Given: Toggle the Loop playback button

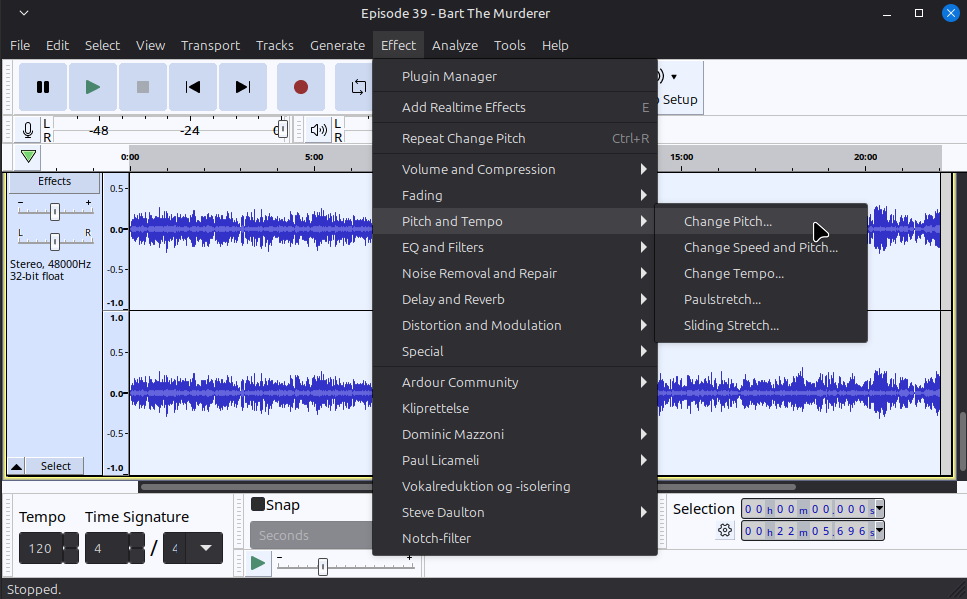Looking at the screenshot, I should point(356,87).
